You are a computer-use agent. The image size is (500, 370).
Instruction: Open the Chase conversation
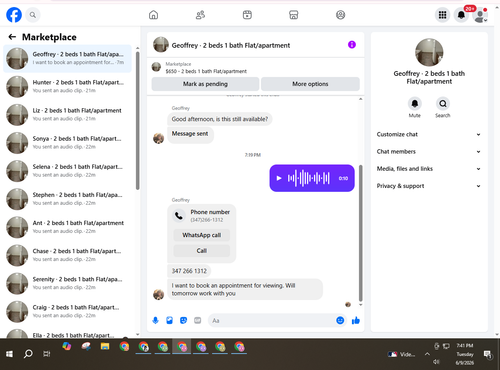click(x=67, y=255)
